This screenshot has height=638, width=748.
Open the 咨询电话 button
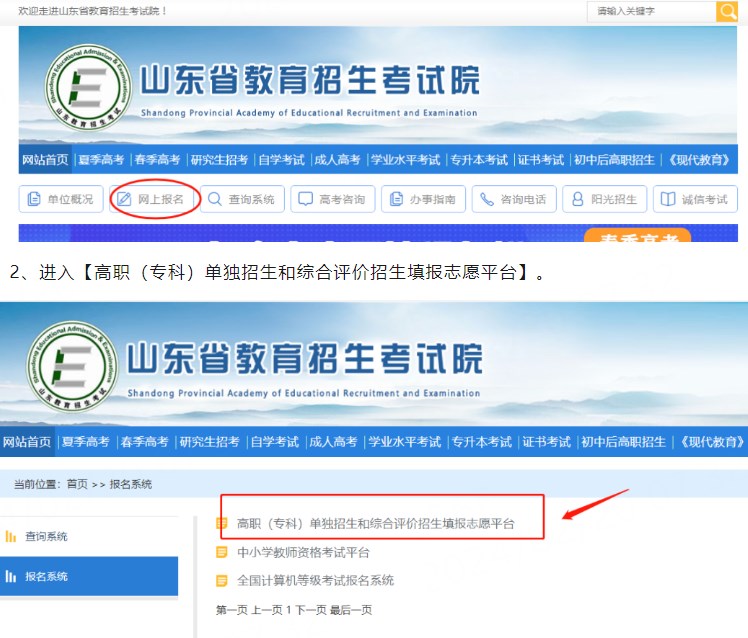514,199
